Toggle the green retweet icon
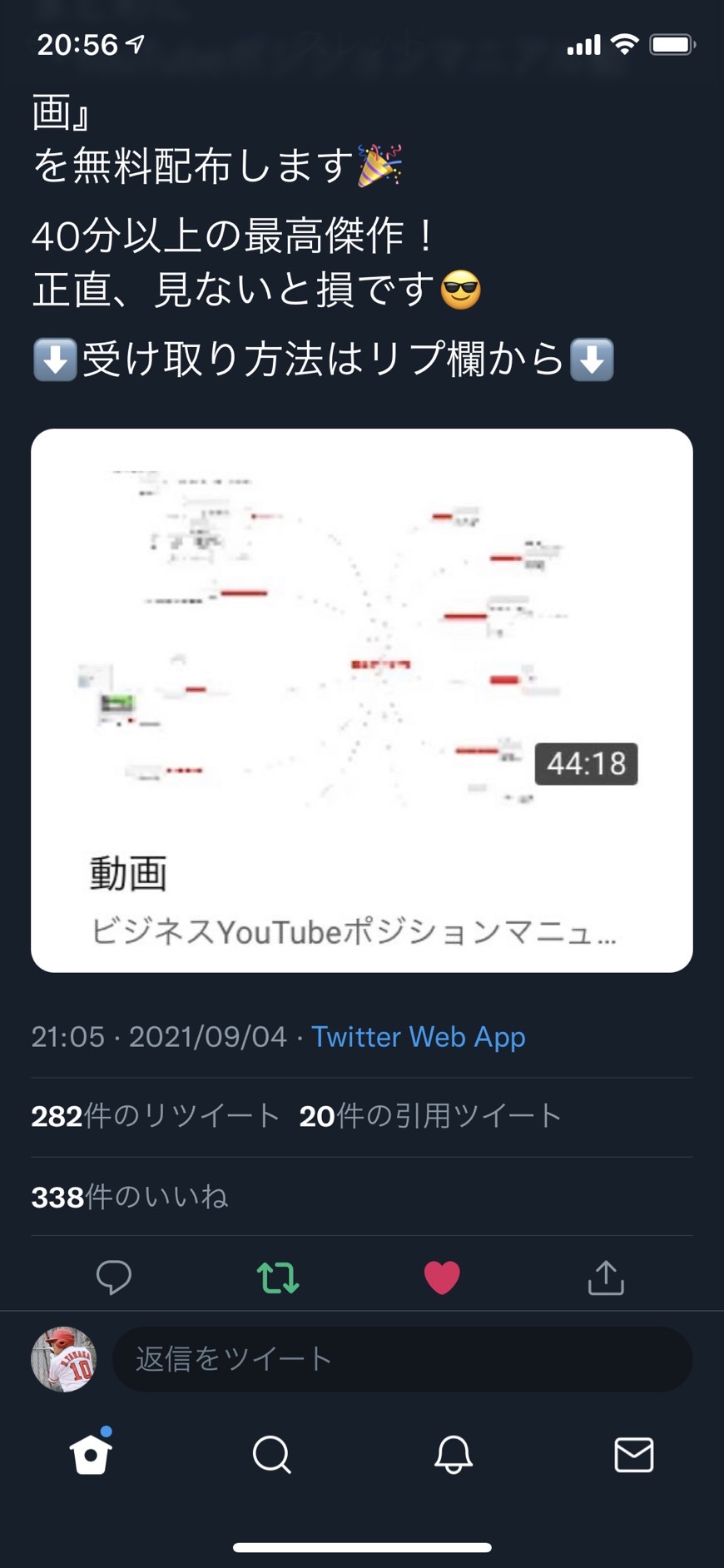 278,1277
